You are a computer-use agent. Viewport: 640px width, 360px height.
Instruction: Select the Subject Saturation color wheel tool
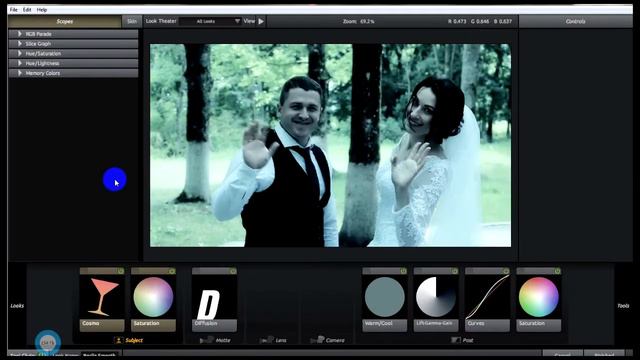pyautogui.click(x=153, y=297)
